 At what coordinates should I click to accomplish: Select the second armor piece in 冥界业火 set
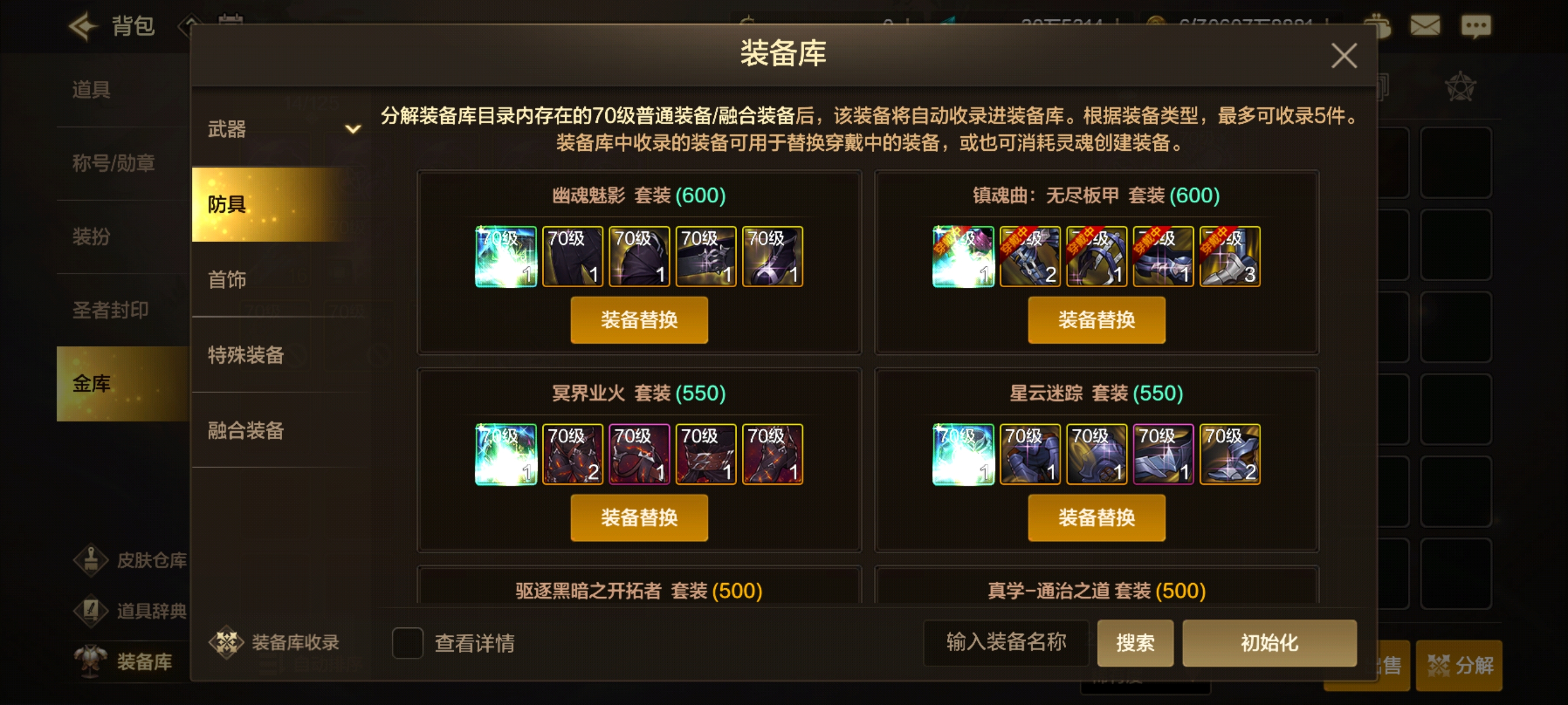[572, 454]
